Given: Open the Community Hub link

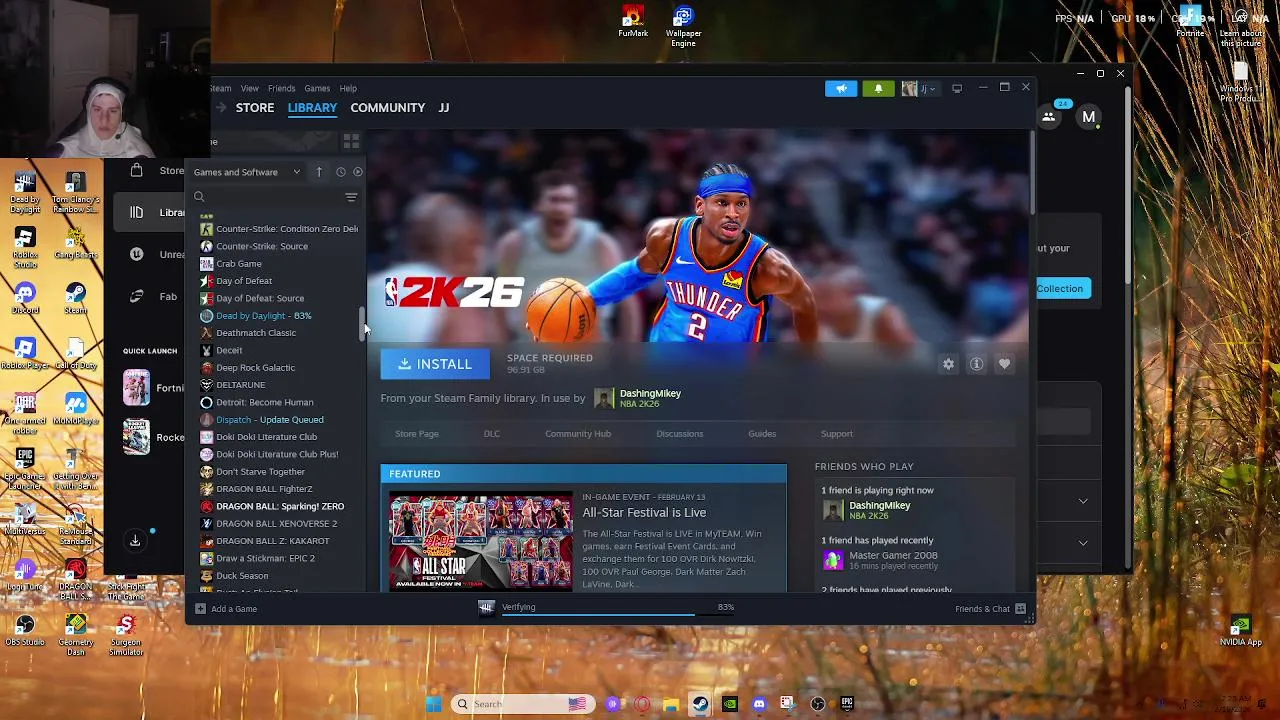Looking at the screenshot, I should [x=578, y=434].
